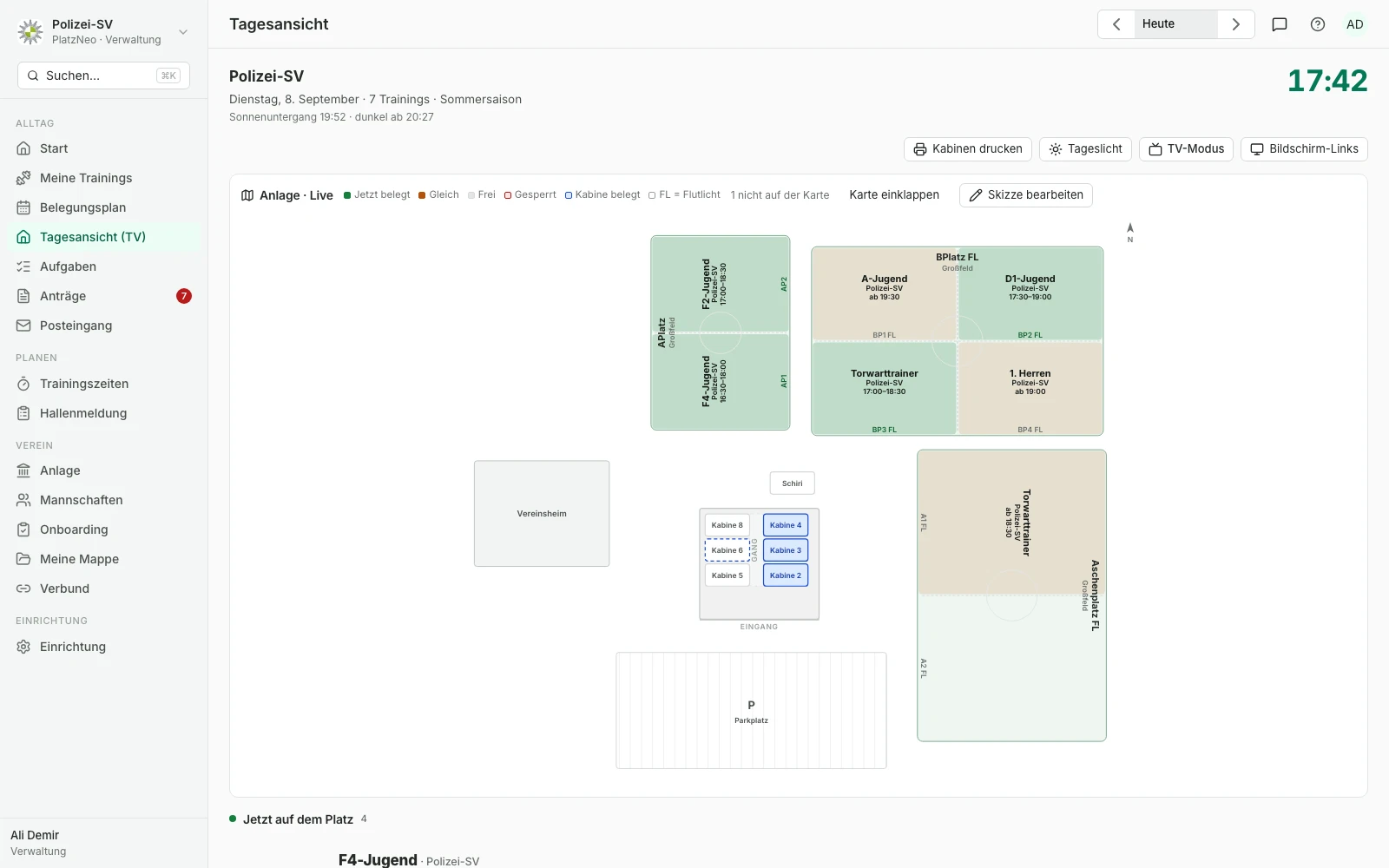
Task: Click the Heute button
Action: coord(1175,24)
